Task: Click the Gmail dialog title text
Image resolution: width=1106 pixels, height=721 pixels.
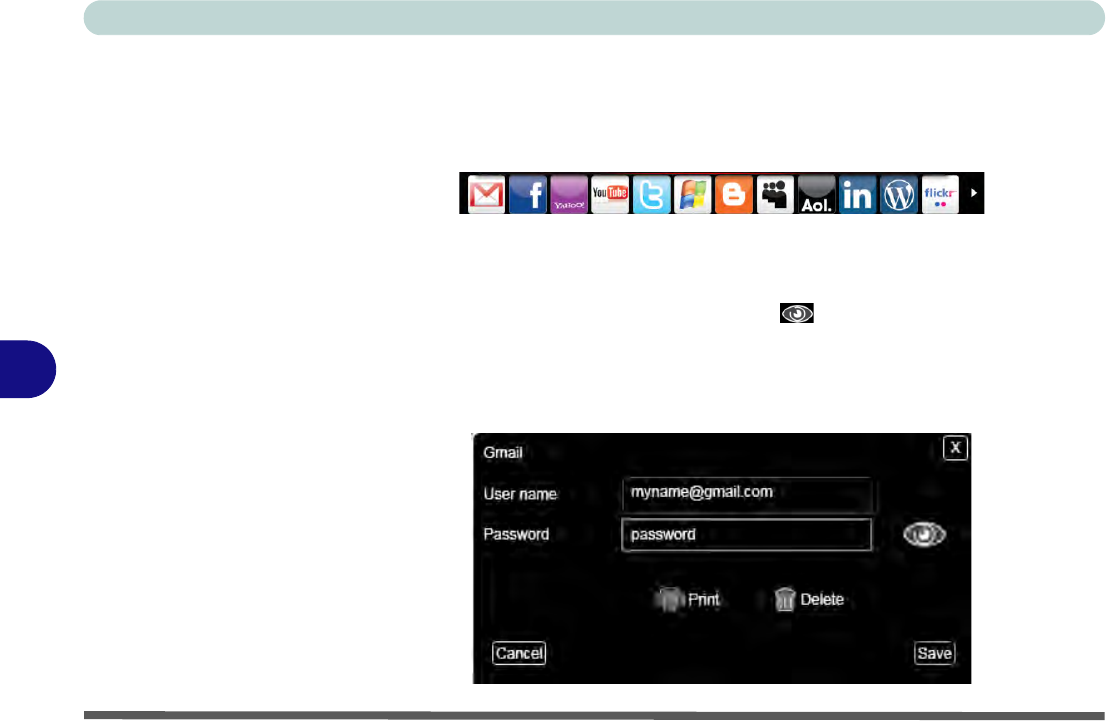Action: click(x=503, y=452)
